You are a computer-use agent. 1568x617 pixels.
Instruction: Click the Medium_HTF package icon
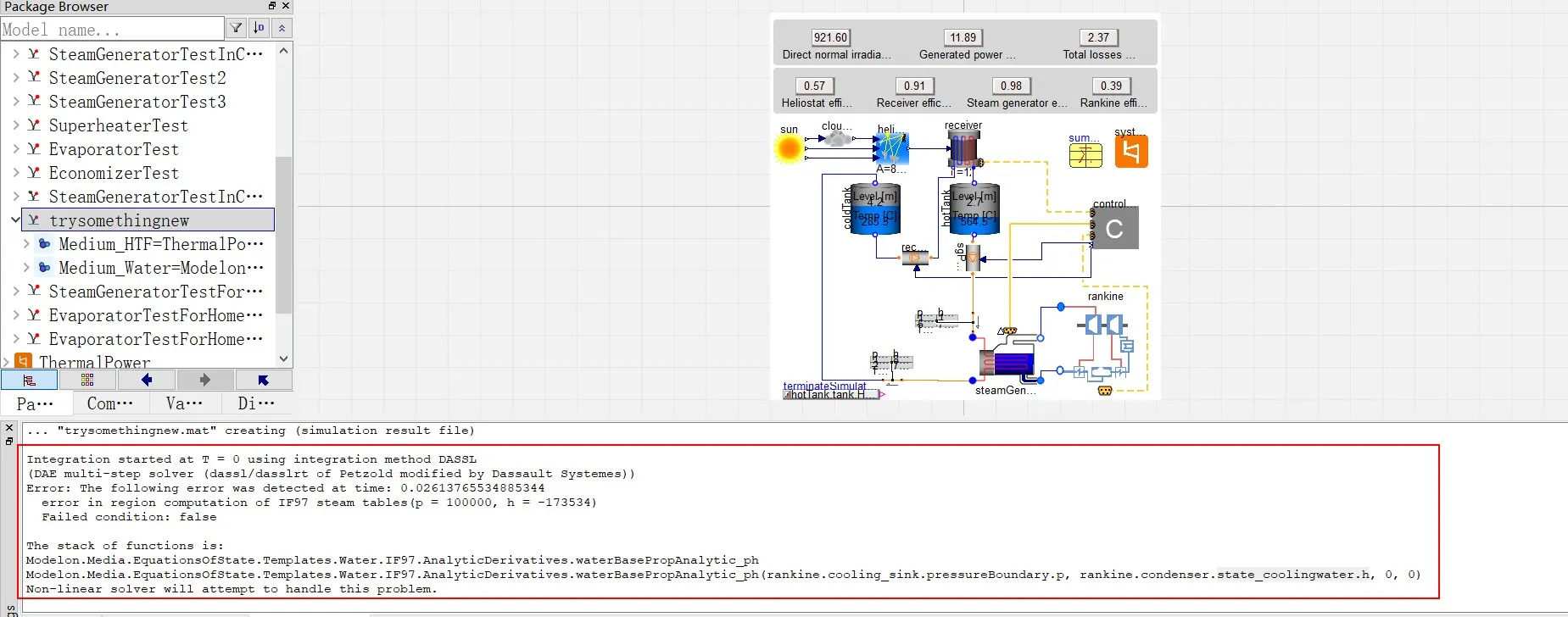click(x=45, y=244)
